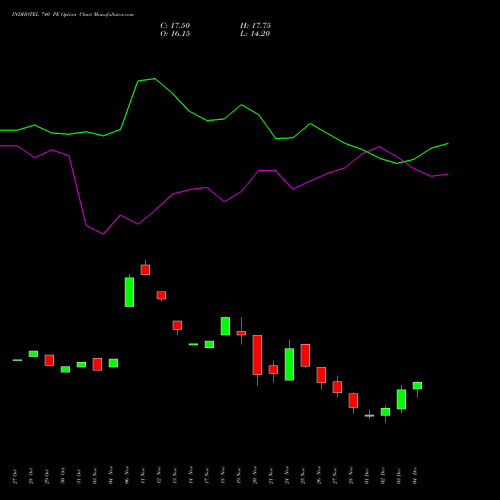Click the last green candle above 04 Dec
500x500 pixels.
click(417, 386)
